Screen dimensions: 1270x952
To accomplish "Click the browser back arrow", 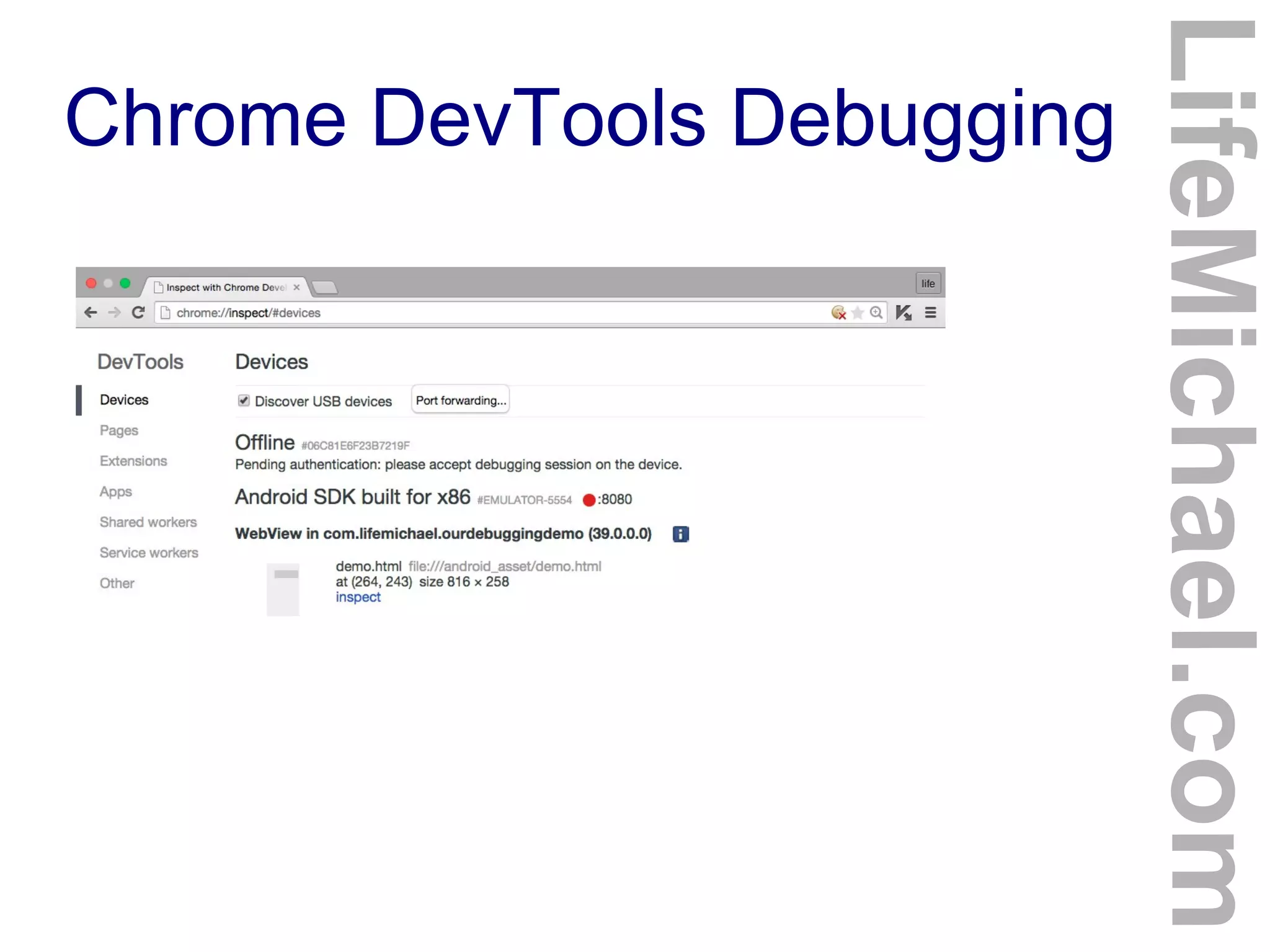I will coord(91,313).
